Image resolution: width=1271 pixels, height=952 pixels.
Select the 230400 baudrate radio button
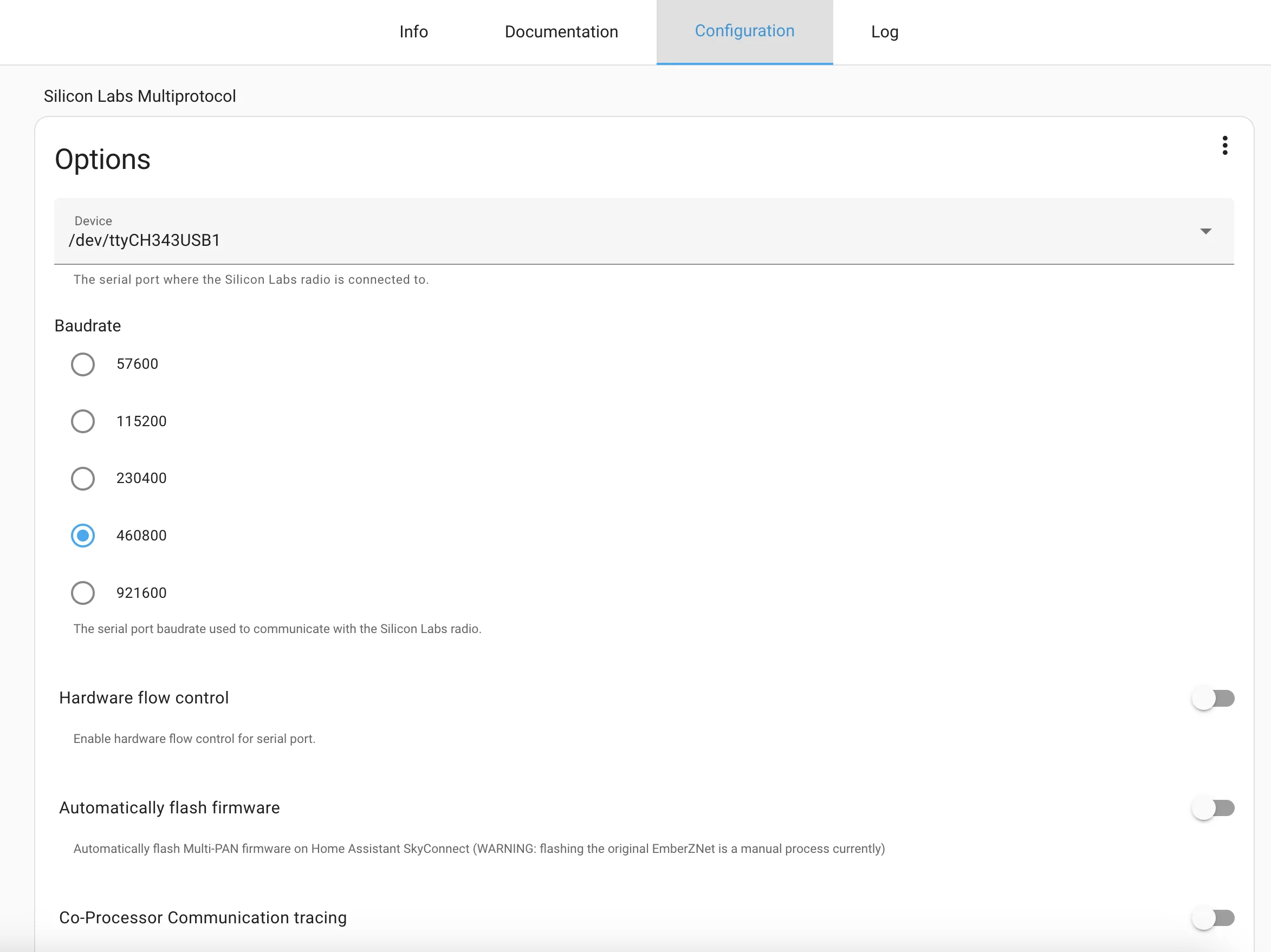pyautogui.click(x=83, y=478)
